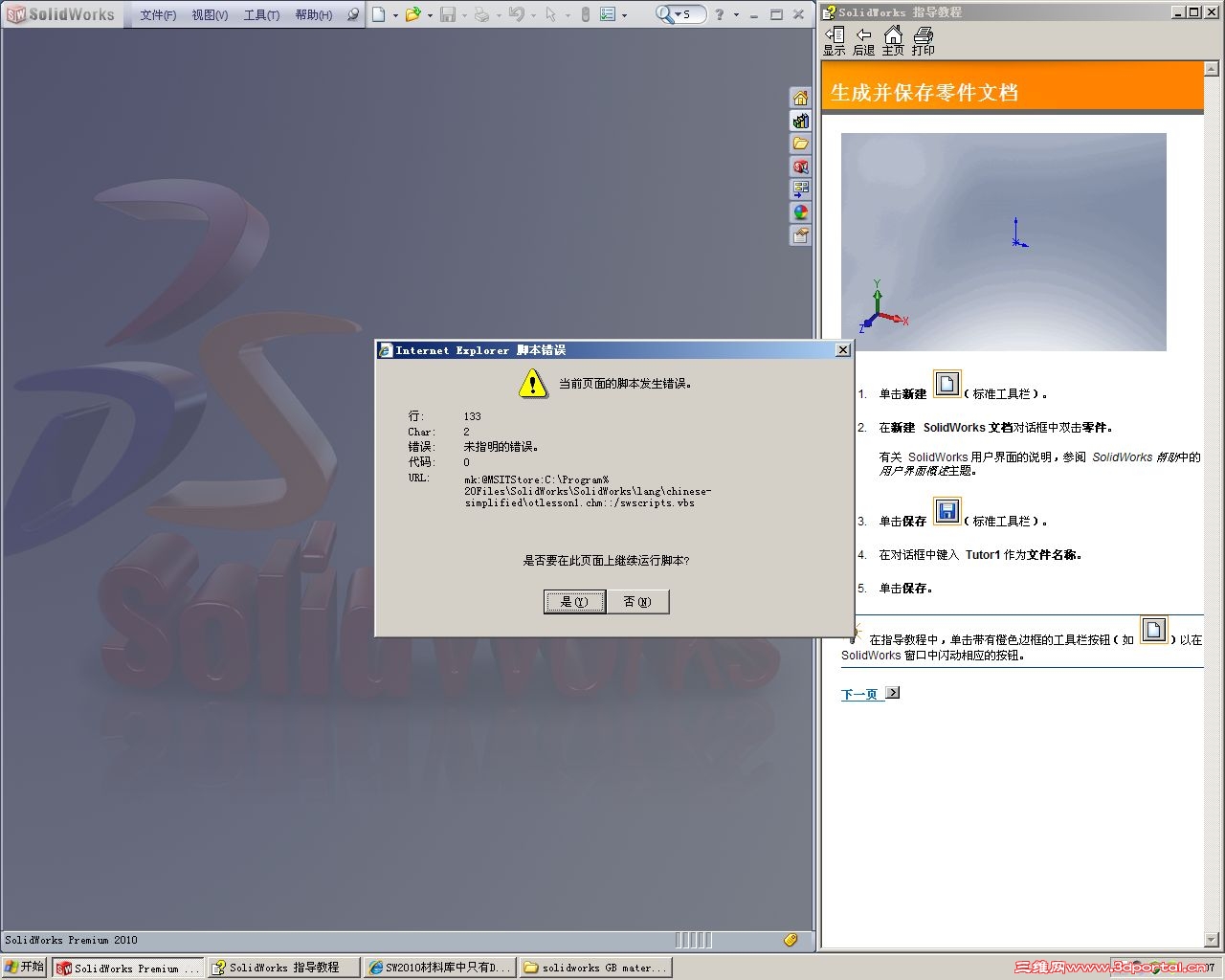Open the File Explorer task pane tab

[x=801, y=144]
